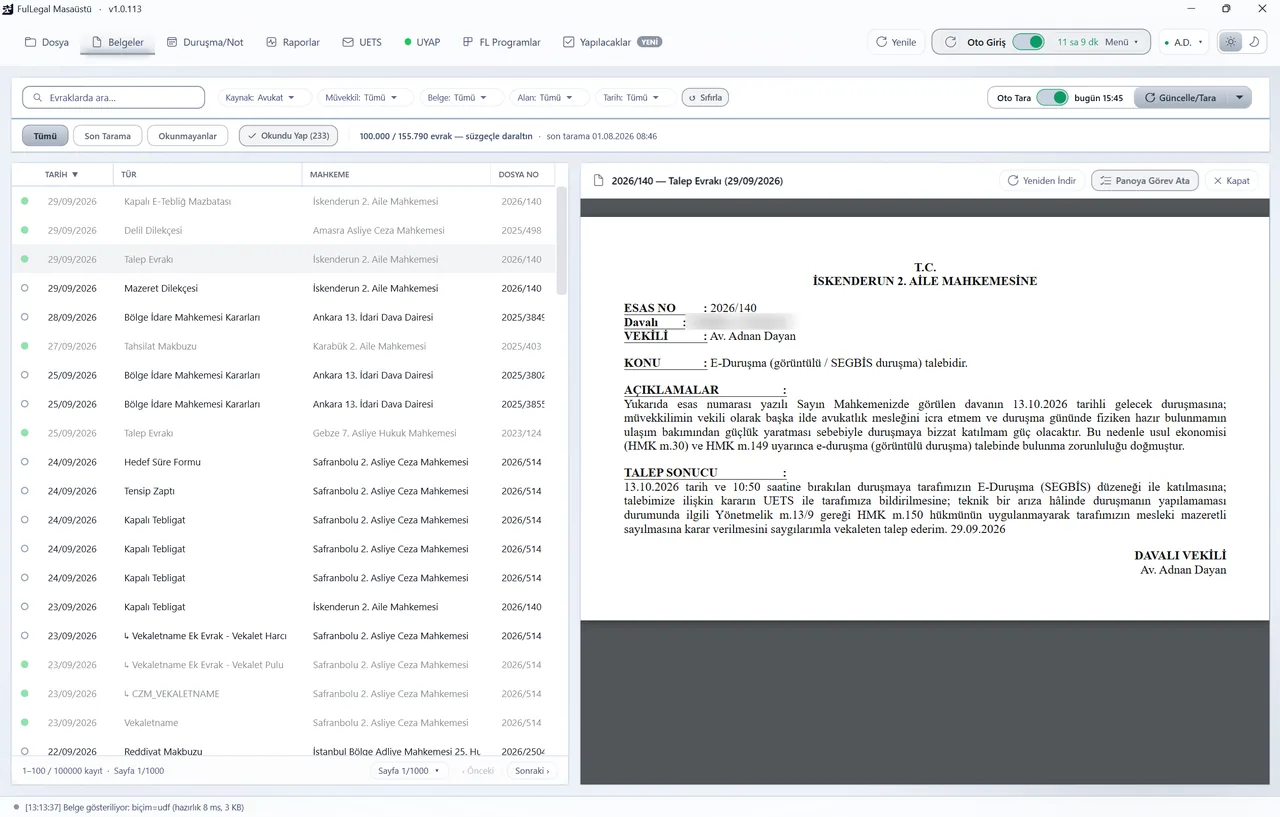Viewport: 1280px width, 817px height.
Task: Click the Evraklarda ara search field
Action: click(114, 98)
